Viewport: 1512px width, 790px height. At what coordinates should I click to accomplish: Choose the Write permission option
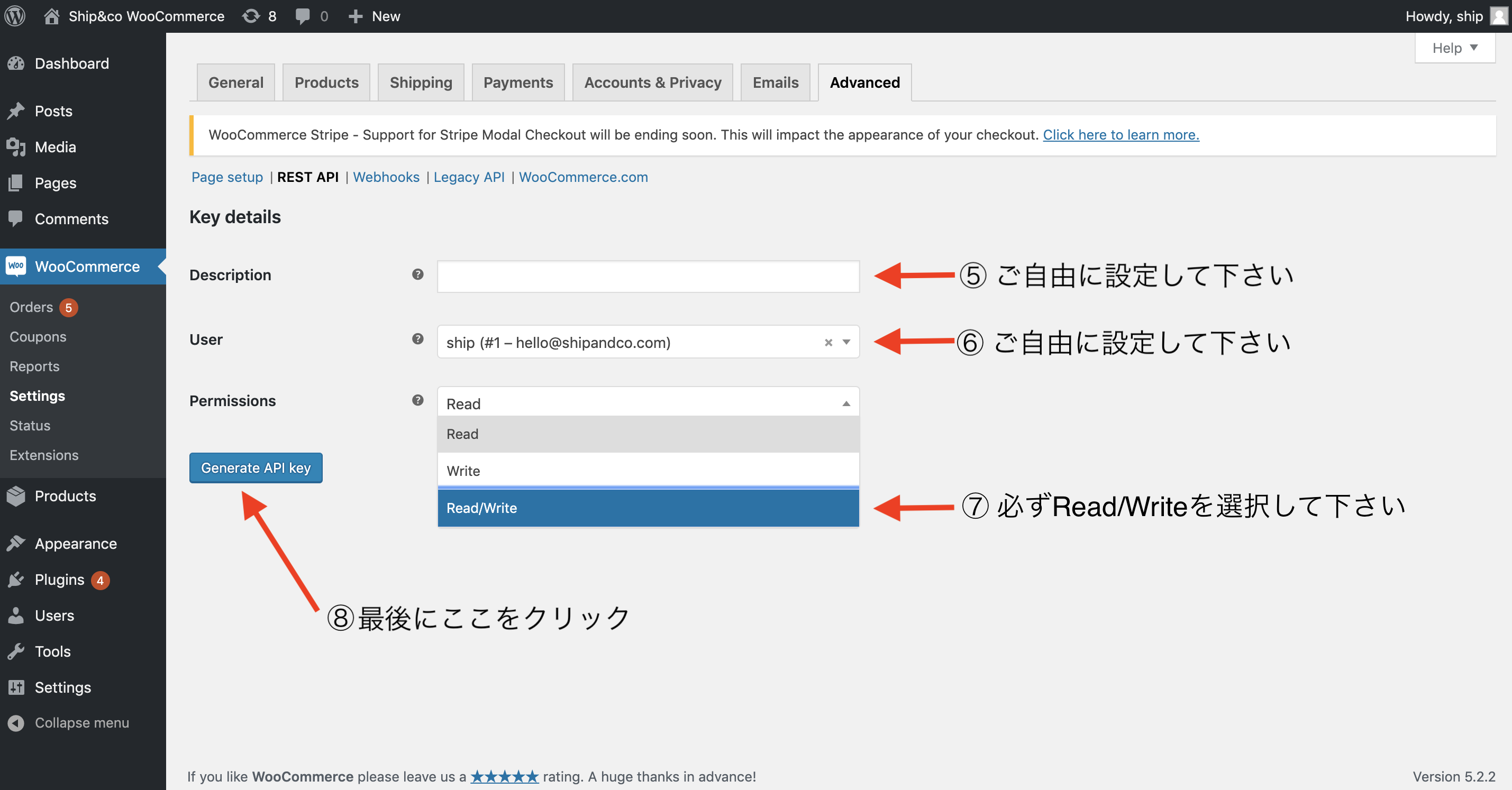(x=648, y=471)
